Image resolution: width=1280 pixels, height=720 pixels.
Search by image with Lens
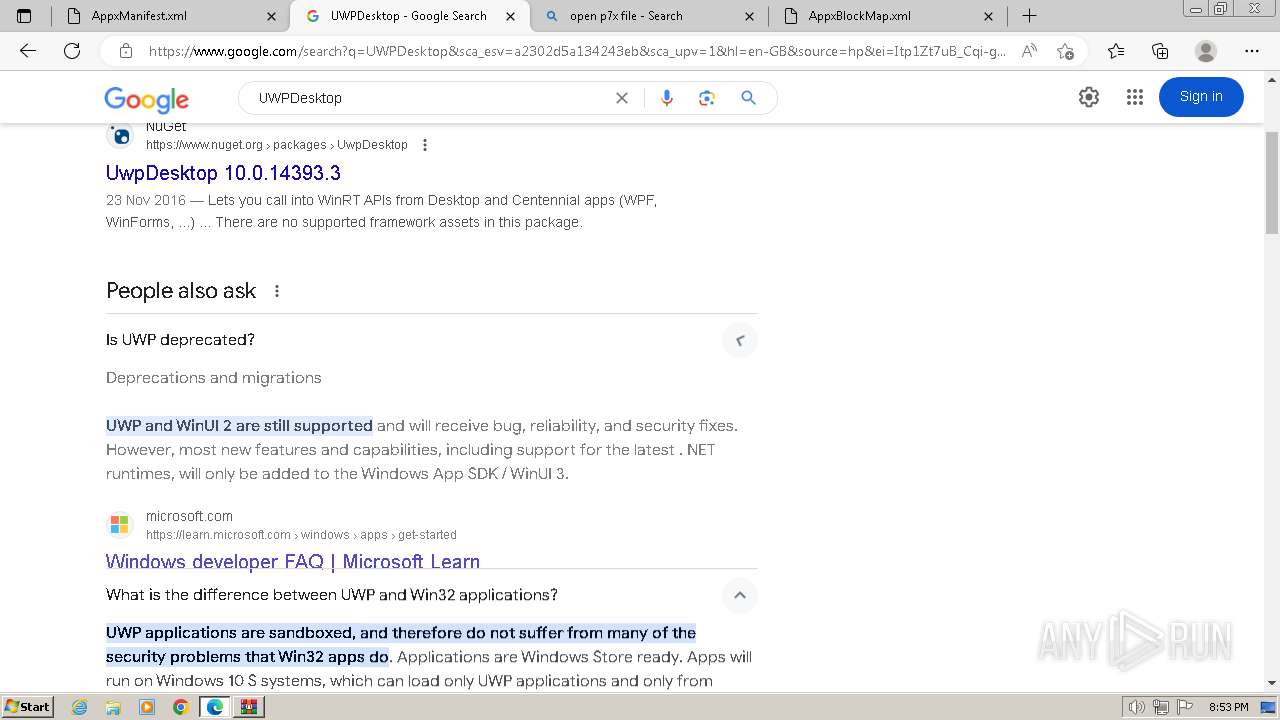(707, 98)
